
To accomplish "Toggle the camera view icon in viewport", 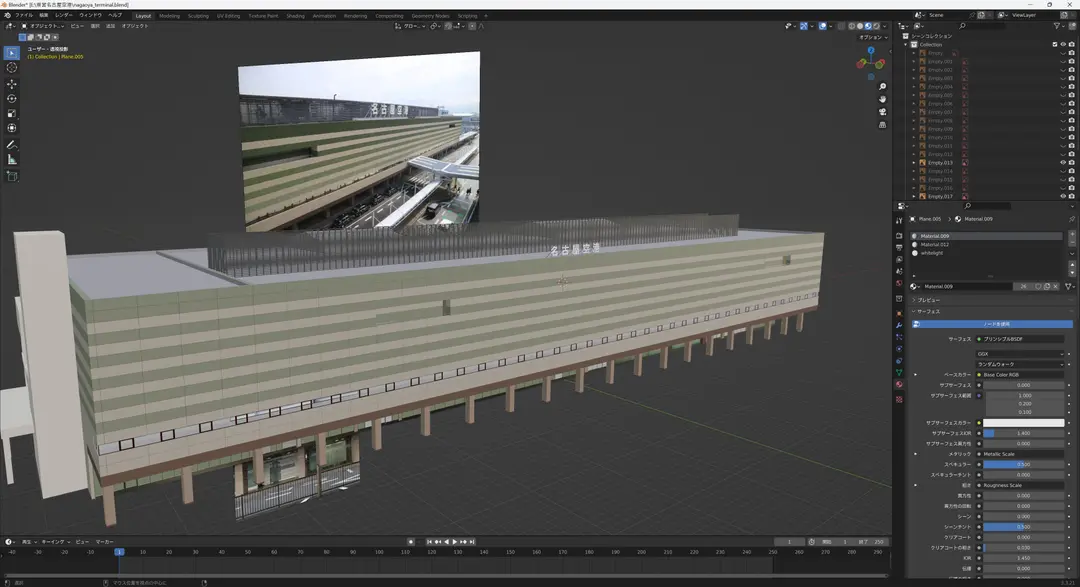I will pyautogui.click(x=882, y=112).
